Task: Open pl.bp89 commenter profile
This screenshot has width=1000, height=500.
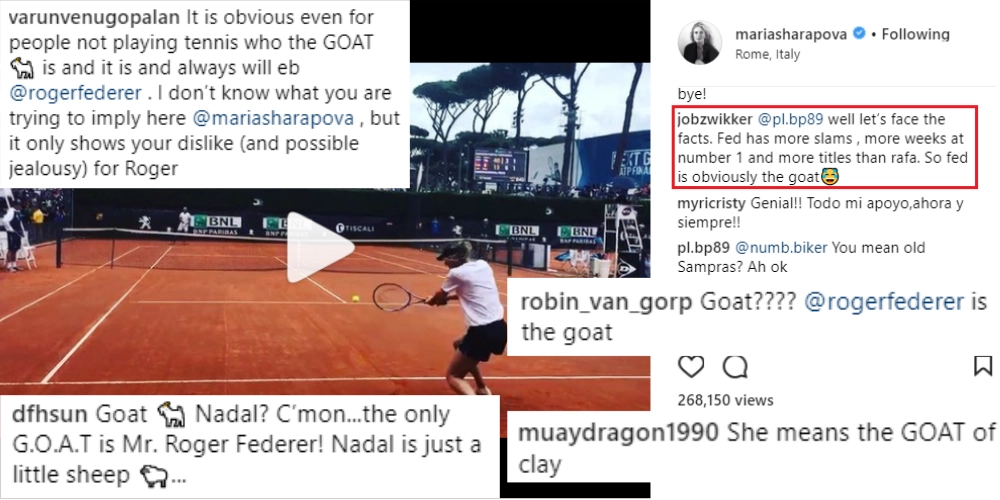Action: 704,247
